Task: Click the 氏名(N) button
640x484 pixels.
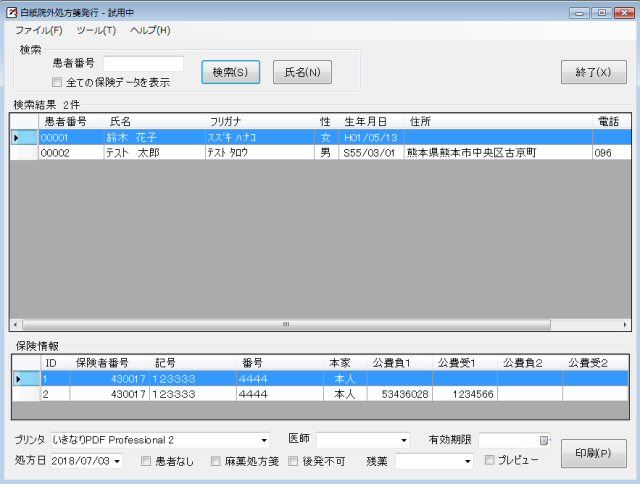Action: point(302,72)
